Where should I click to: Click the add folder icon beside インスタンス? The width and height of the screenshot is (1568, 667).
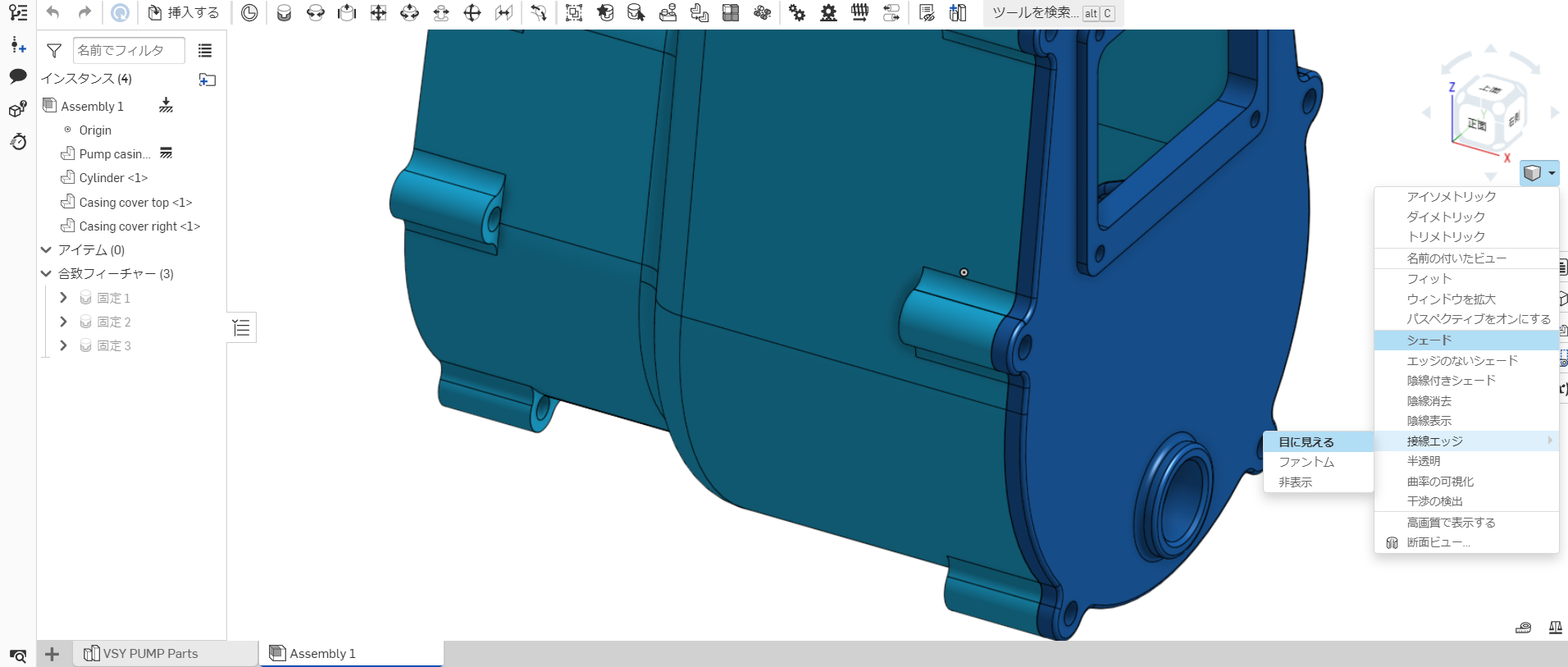207,80
